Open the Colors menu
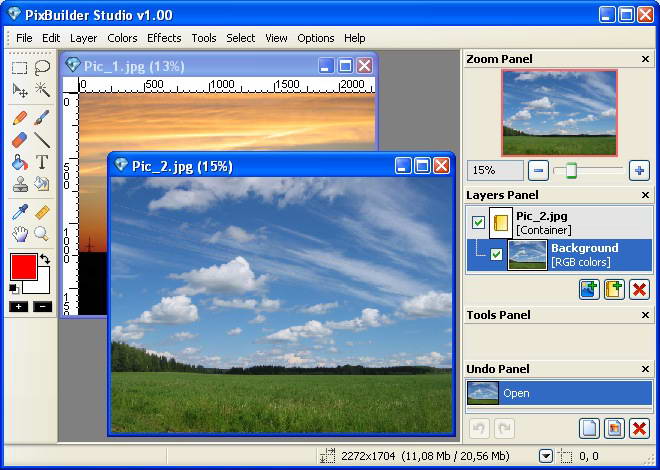Viewport: 660px width, 470px height. 122,38
